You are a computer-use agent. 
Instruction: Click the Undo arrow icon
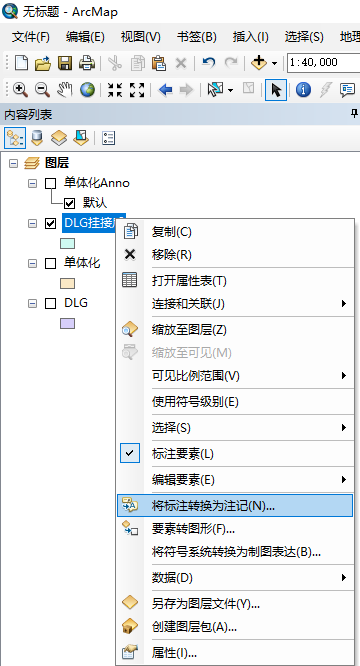(x=208, y=63)
